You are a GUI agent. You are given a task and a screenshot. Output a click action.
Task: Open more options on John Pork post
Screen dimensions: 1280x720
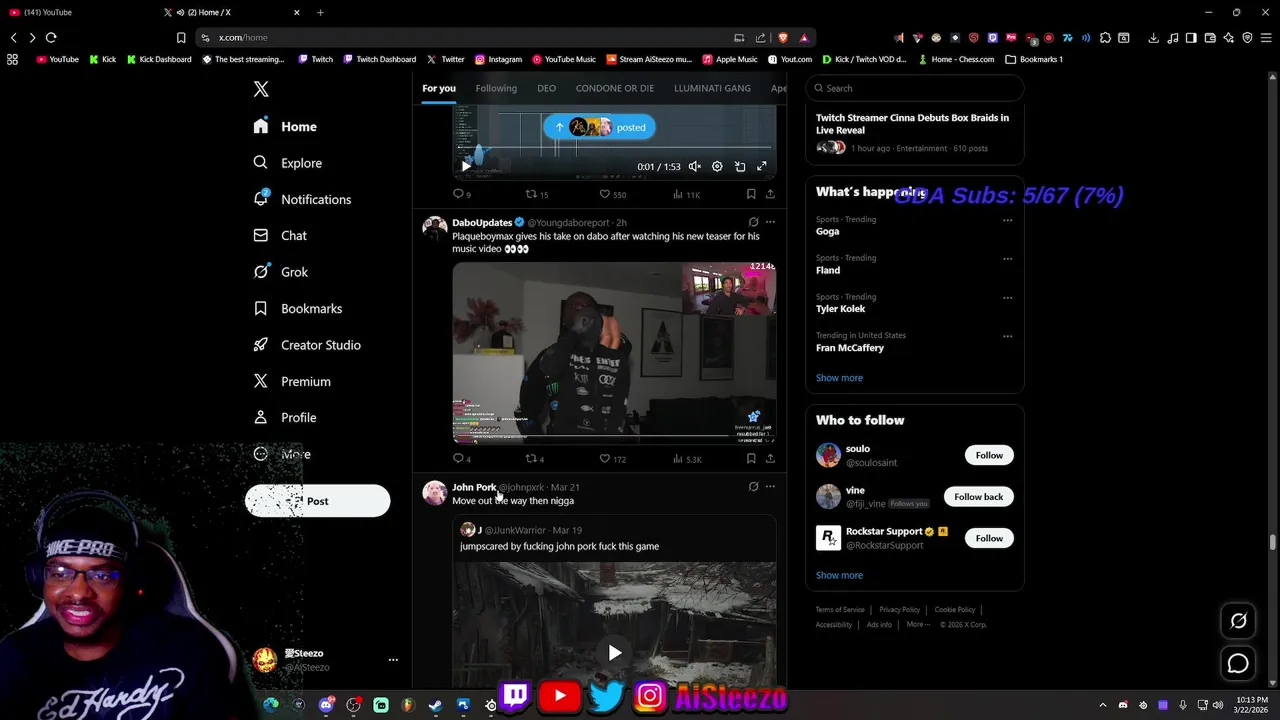(770, 487)
